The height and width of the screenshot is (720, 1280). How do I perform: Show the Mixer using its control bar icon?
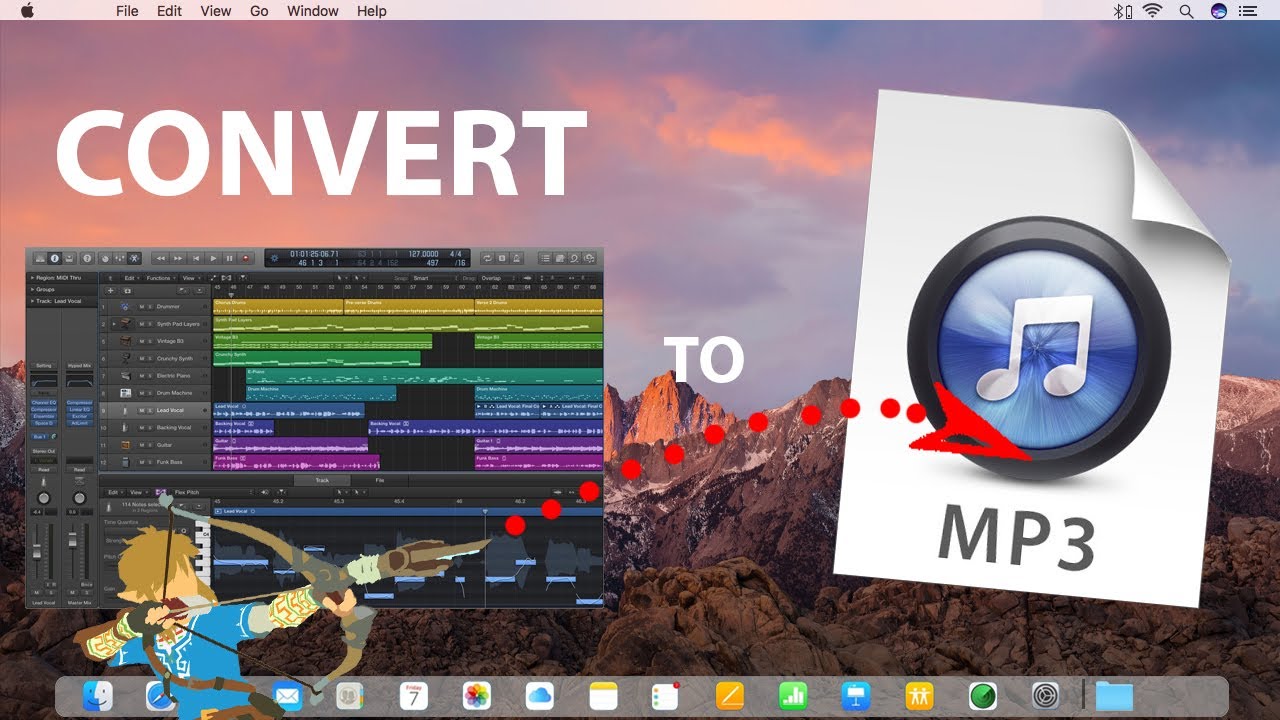point(120,259)
